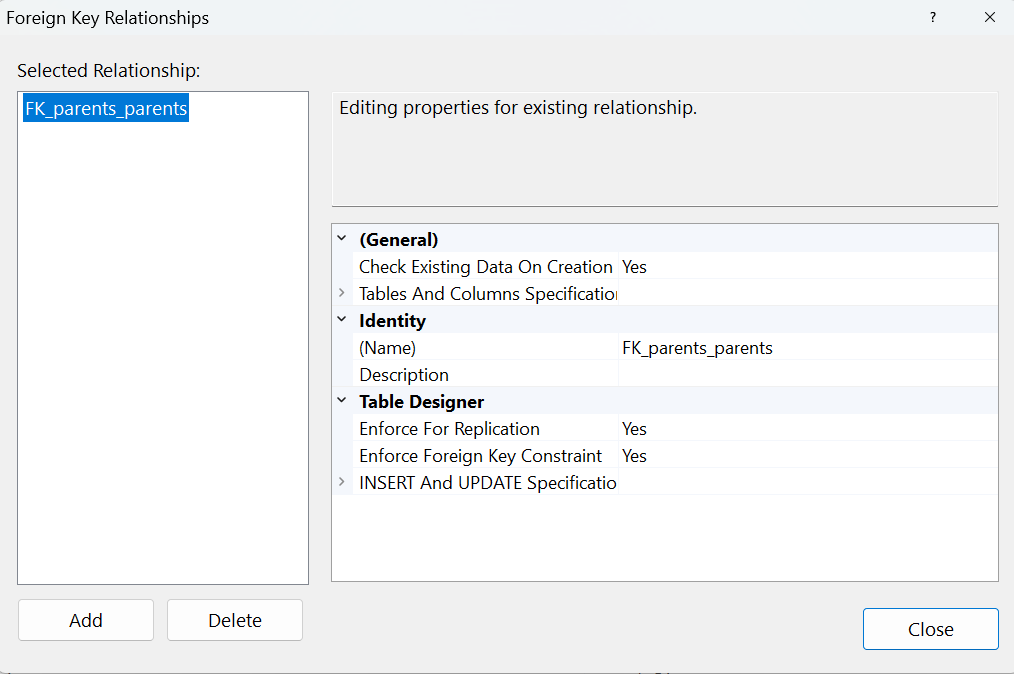Click the Yes value for Check Existing Data
1014x674 pixels.
634,267
